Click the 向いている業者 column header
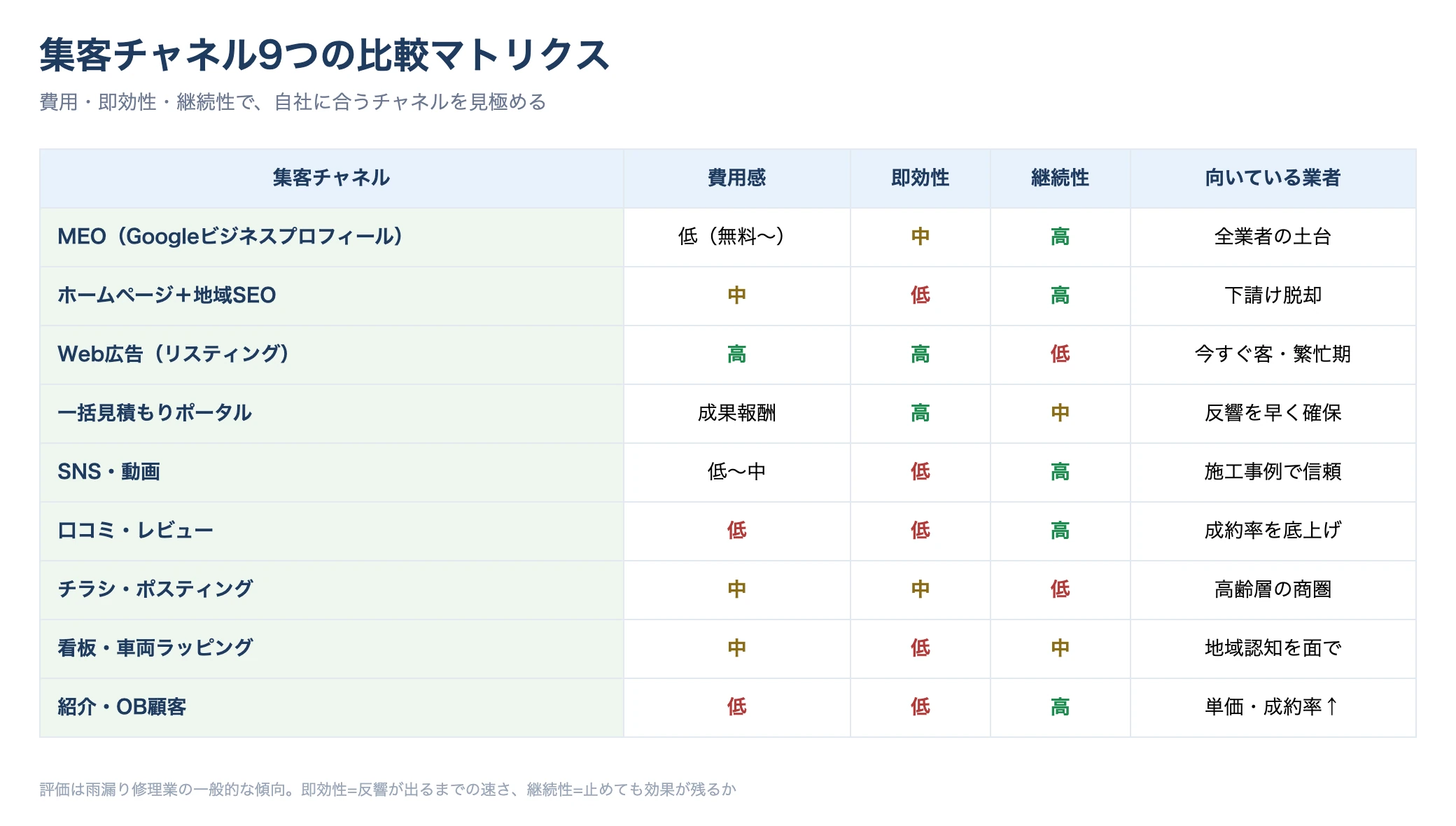1456x826 pixels. click(x=1273, y=178)
